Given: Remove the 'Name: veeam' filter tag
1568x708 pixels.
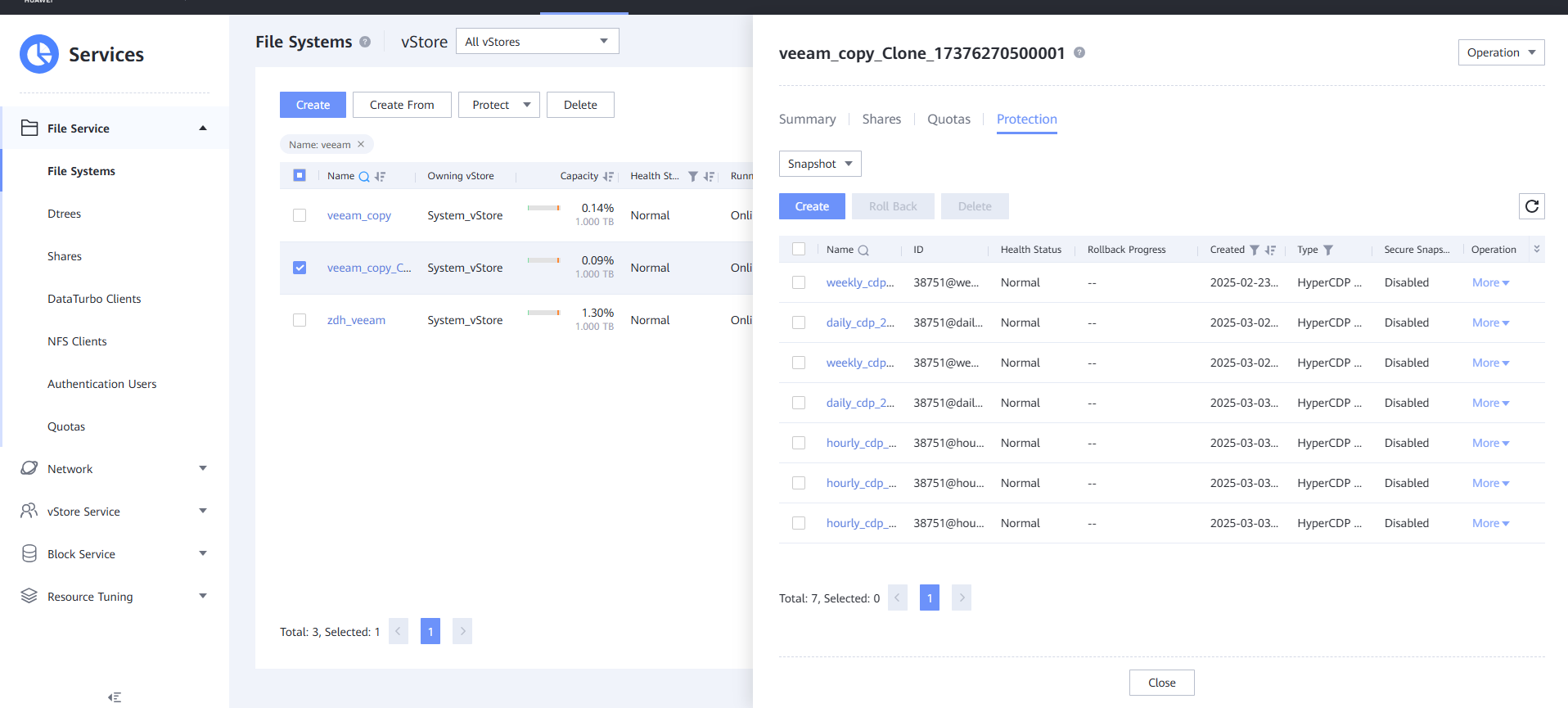Looking at the screenshot, I should pos(361,144).
